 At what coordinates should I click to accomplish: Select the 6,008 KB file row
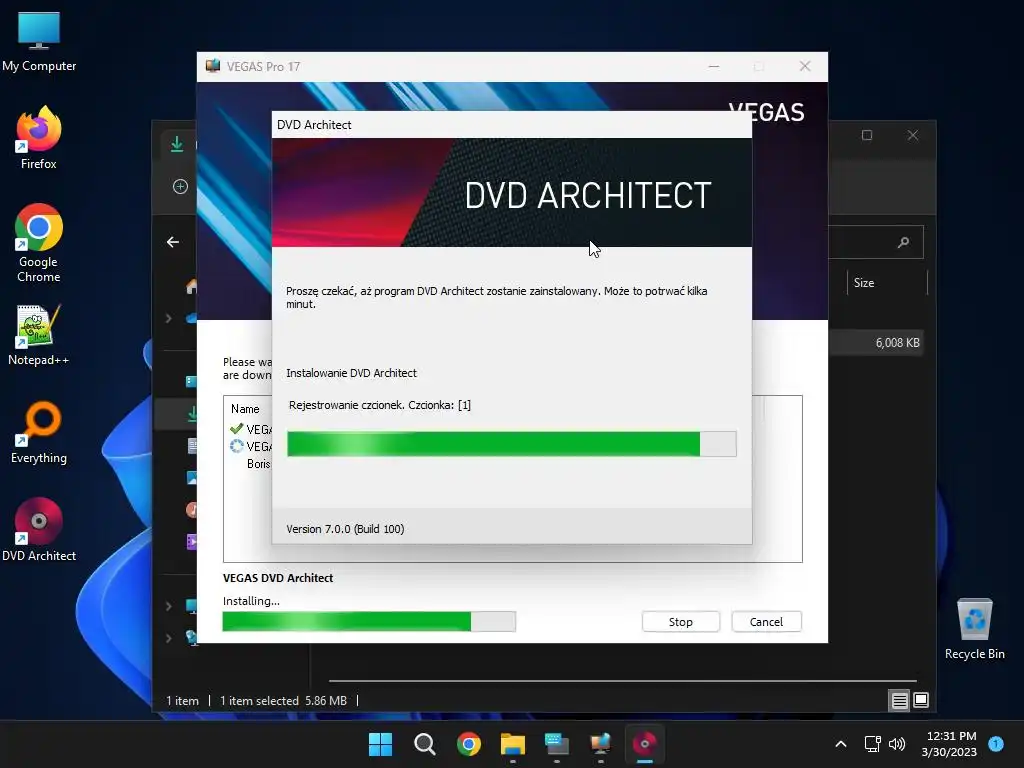(x=876, y=343)
